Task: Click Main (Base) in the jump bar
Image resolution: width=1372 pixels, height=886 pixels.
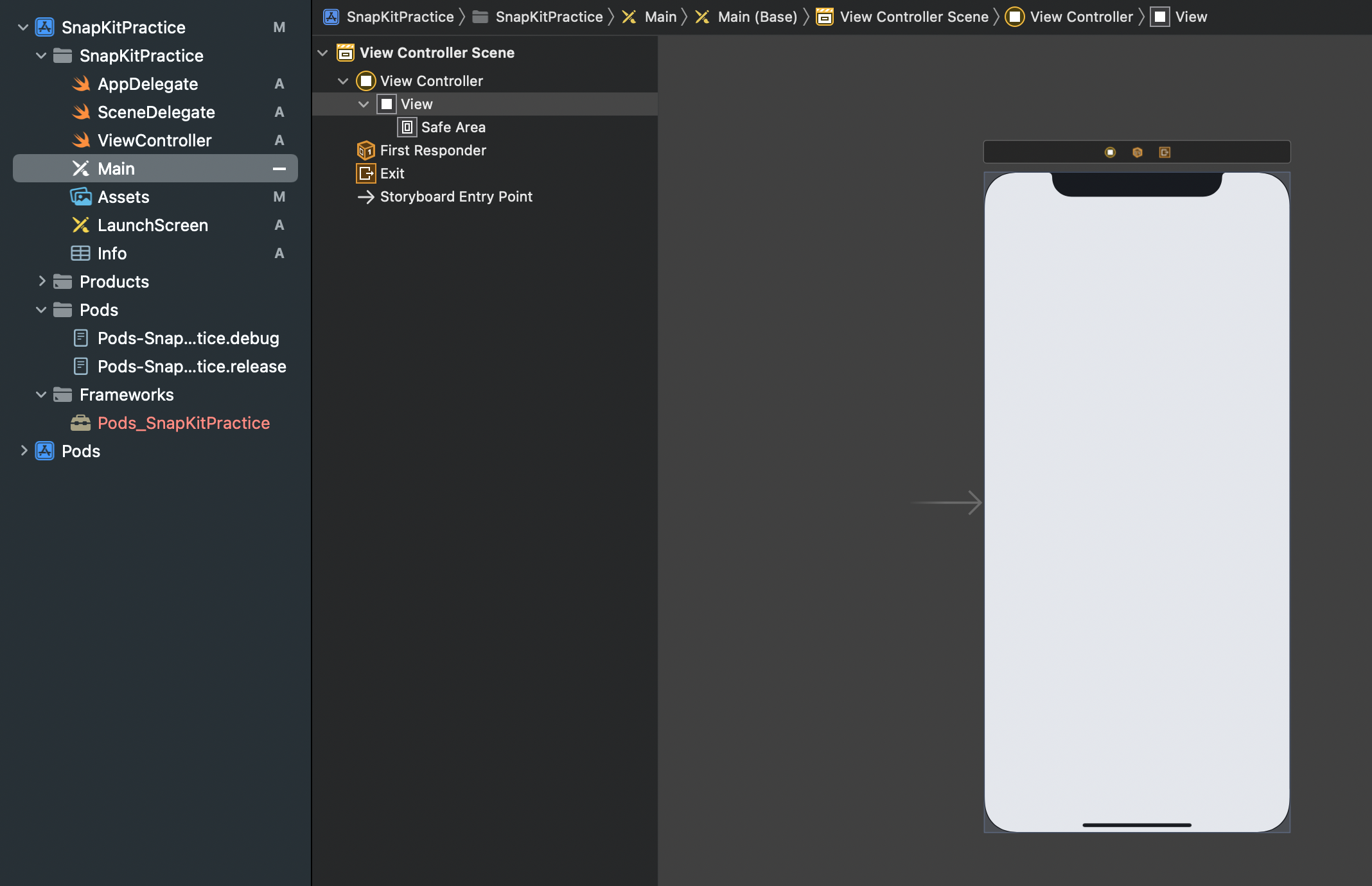Action: [757, 17]
